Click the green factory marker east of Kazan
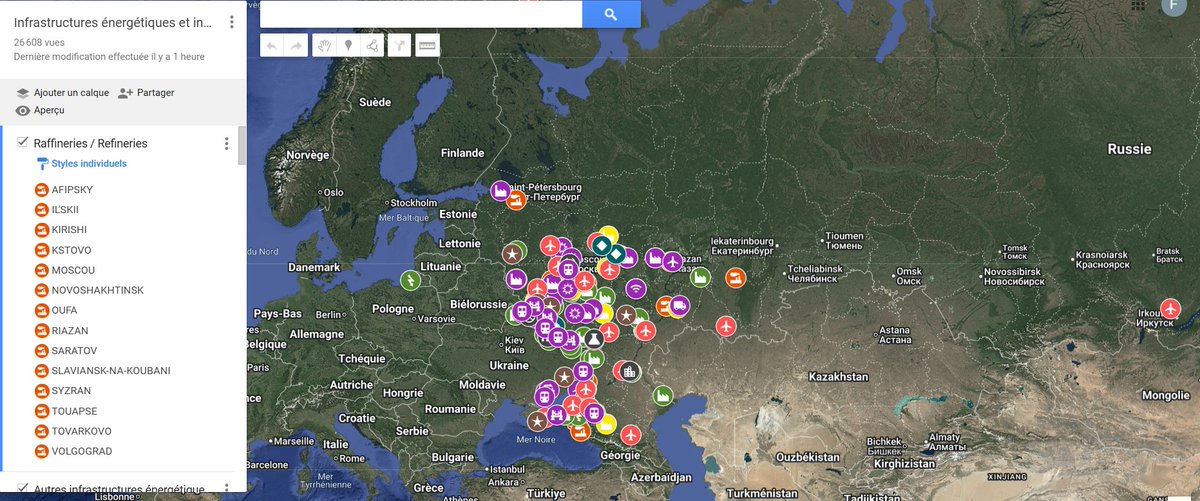1200x501 pixels. (x=701, y=276)
